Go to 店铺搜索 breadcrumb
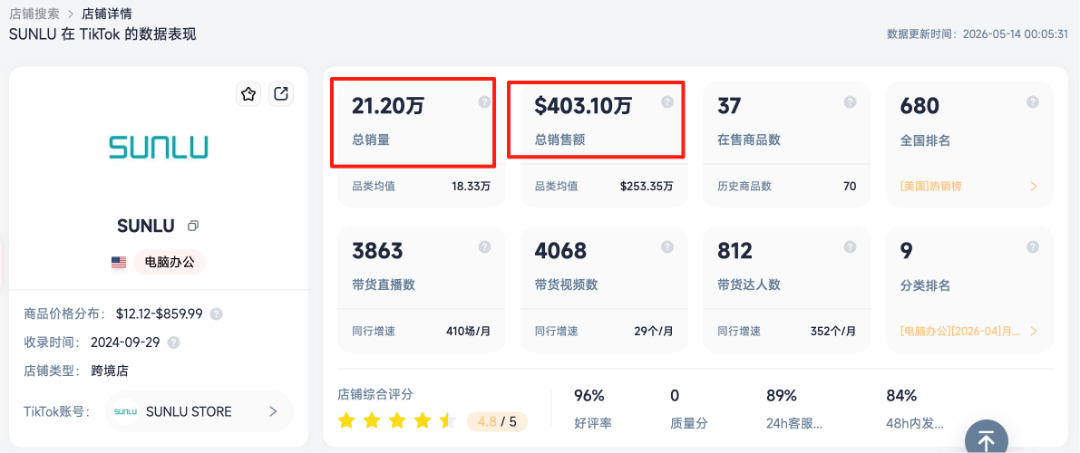The image size is (1080, 453). click(34, 13)
